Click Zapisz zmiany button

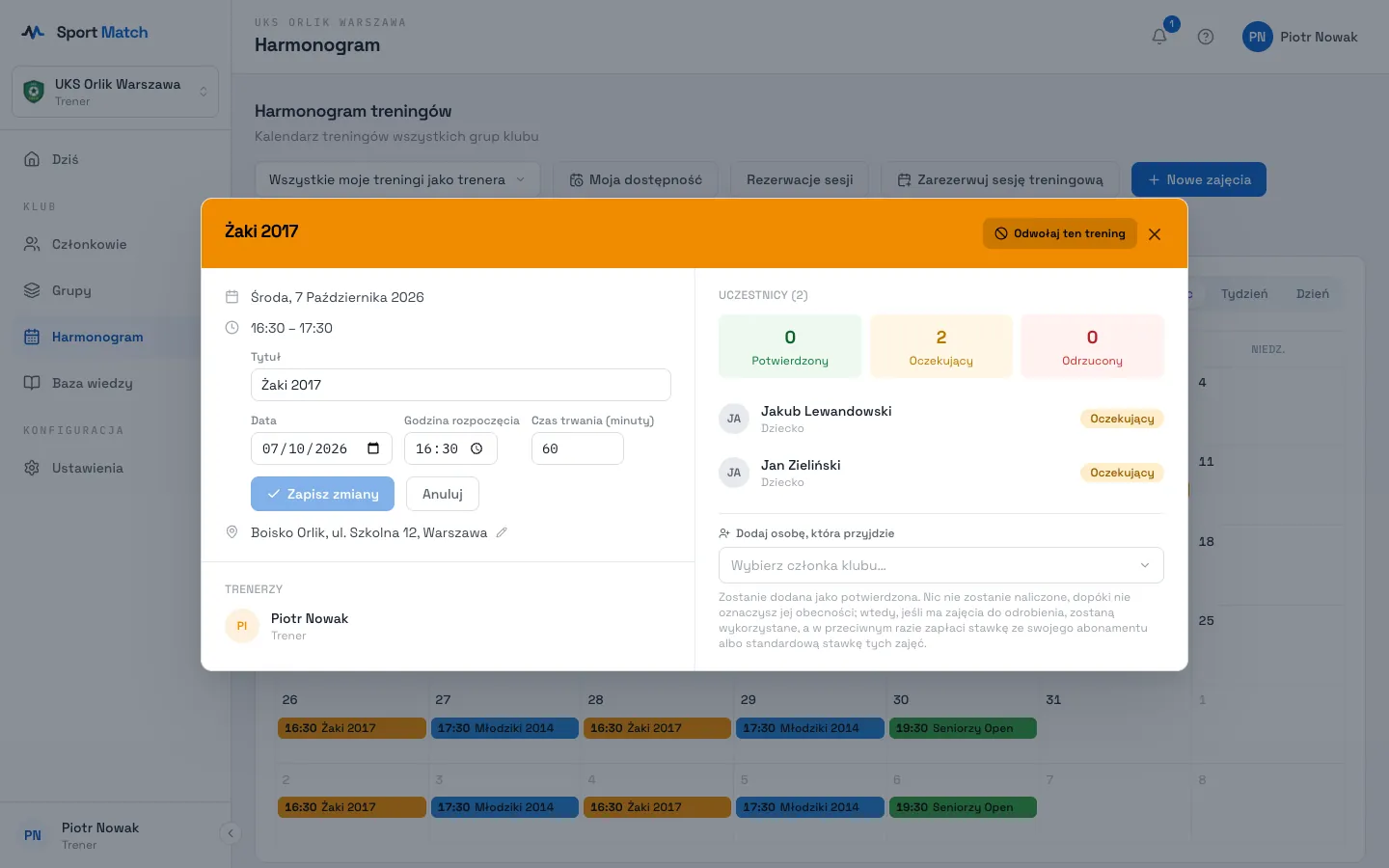point(322,494)
